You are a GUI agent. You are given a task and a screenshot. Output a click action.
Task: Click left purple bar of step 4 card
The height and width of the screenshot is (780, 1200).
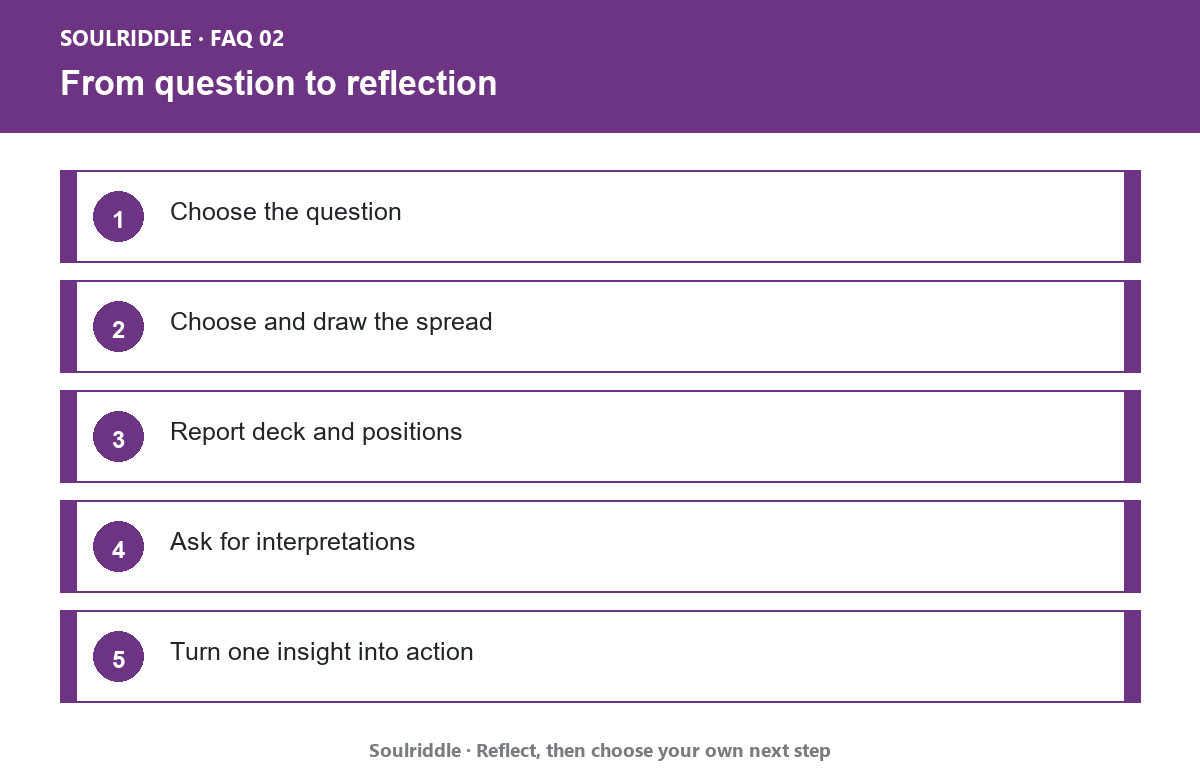pos(68,546)
